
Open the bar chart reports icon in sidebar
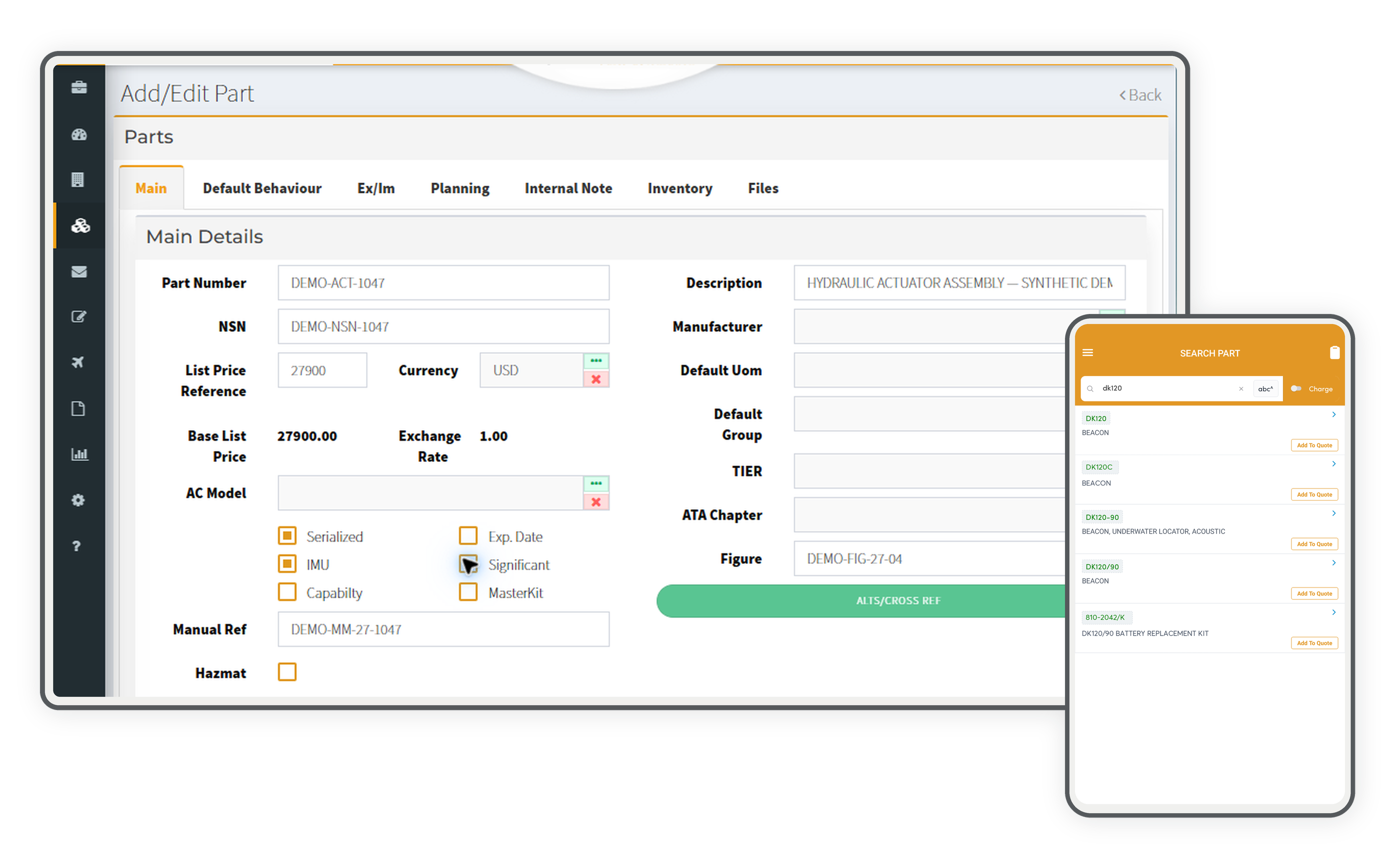(x=79, y=454)
